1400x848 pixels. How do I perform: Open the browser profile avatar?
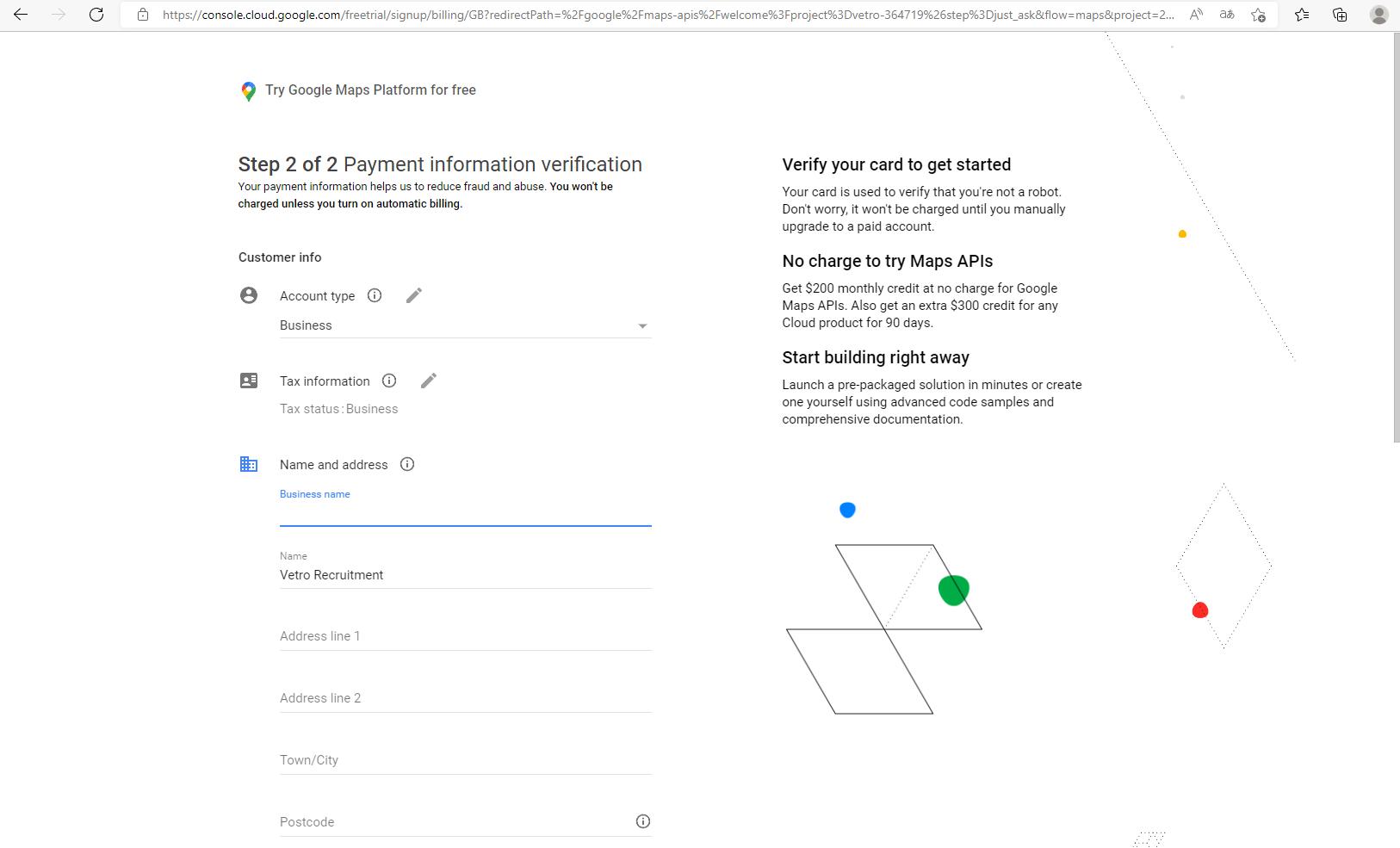coord(1378,15)
